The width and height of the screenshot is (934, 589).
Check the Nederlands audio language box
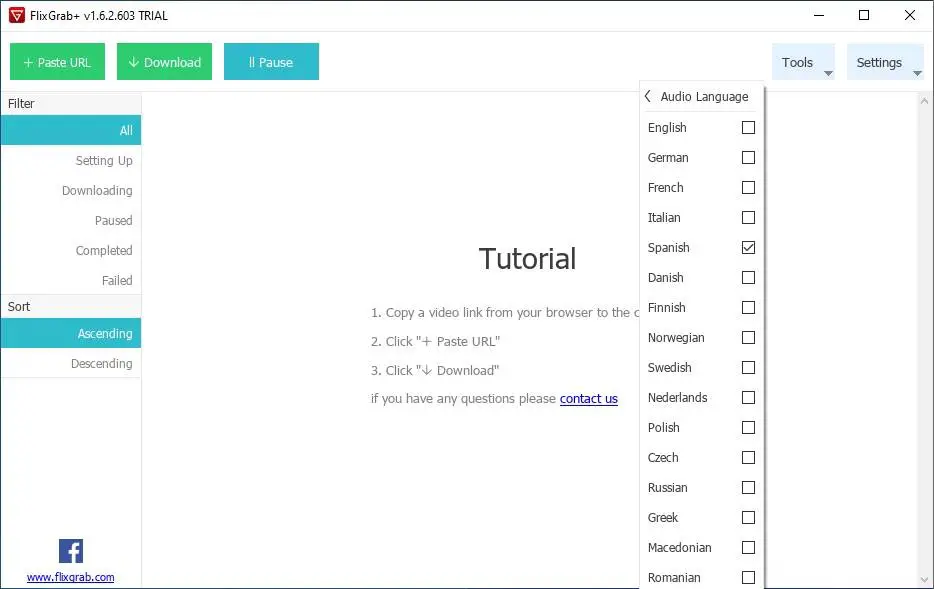click(x=748, y=397)
